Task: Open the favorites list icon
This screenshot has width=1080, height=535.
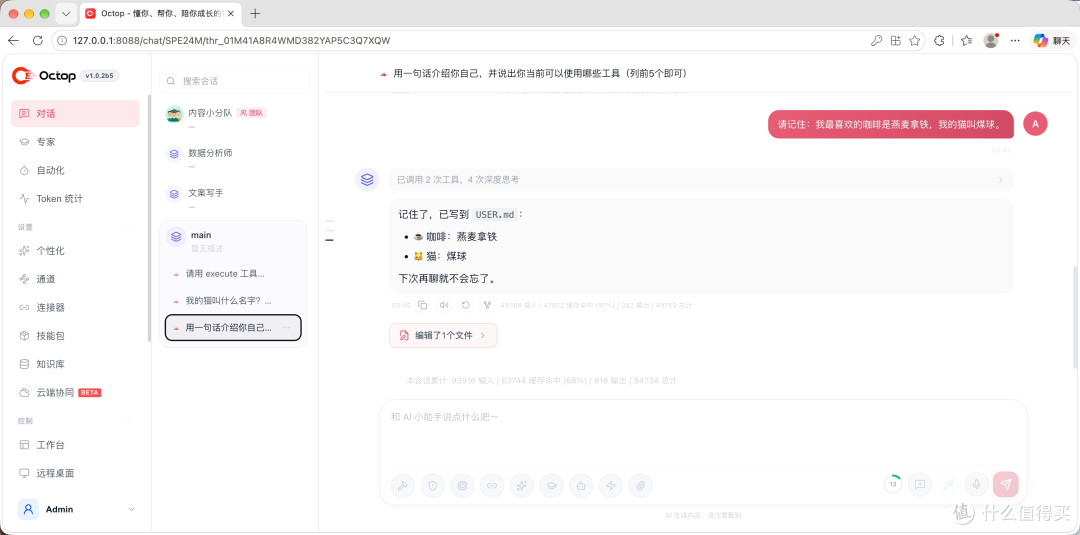Action: tap(966, 41)
